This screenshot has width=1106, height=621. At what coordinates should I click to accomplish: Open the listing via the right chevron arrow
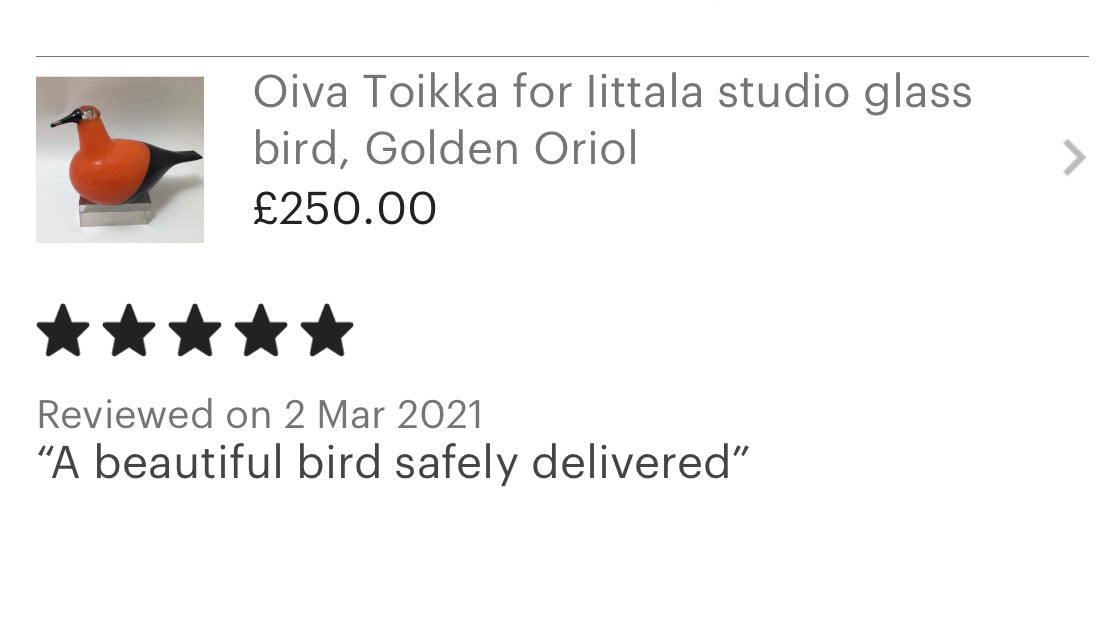pos(1073,158)
